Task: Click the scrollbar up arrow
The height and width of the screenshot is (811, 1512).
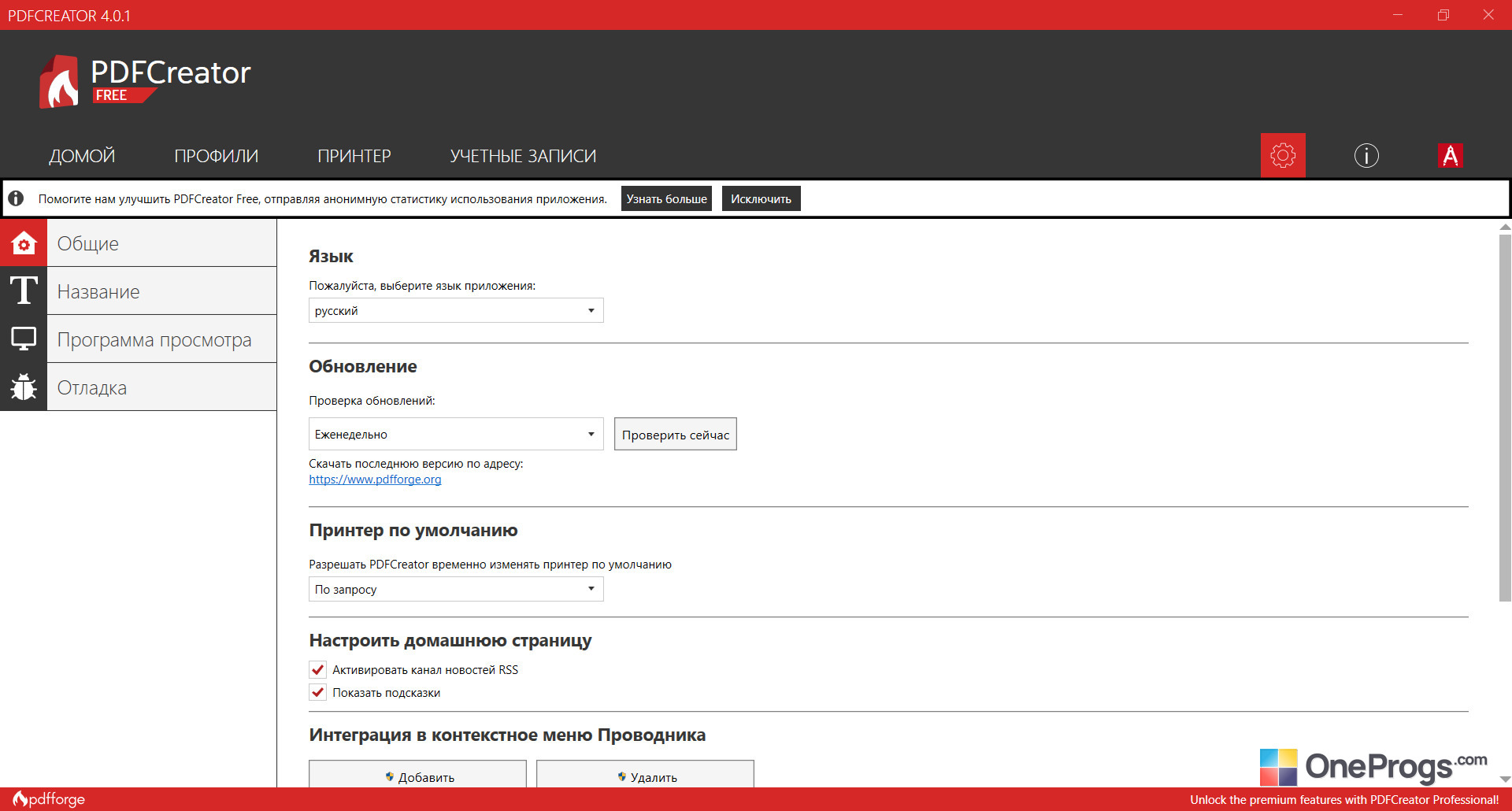Action: pyautogui.click(x=1505, y=227)
